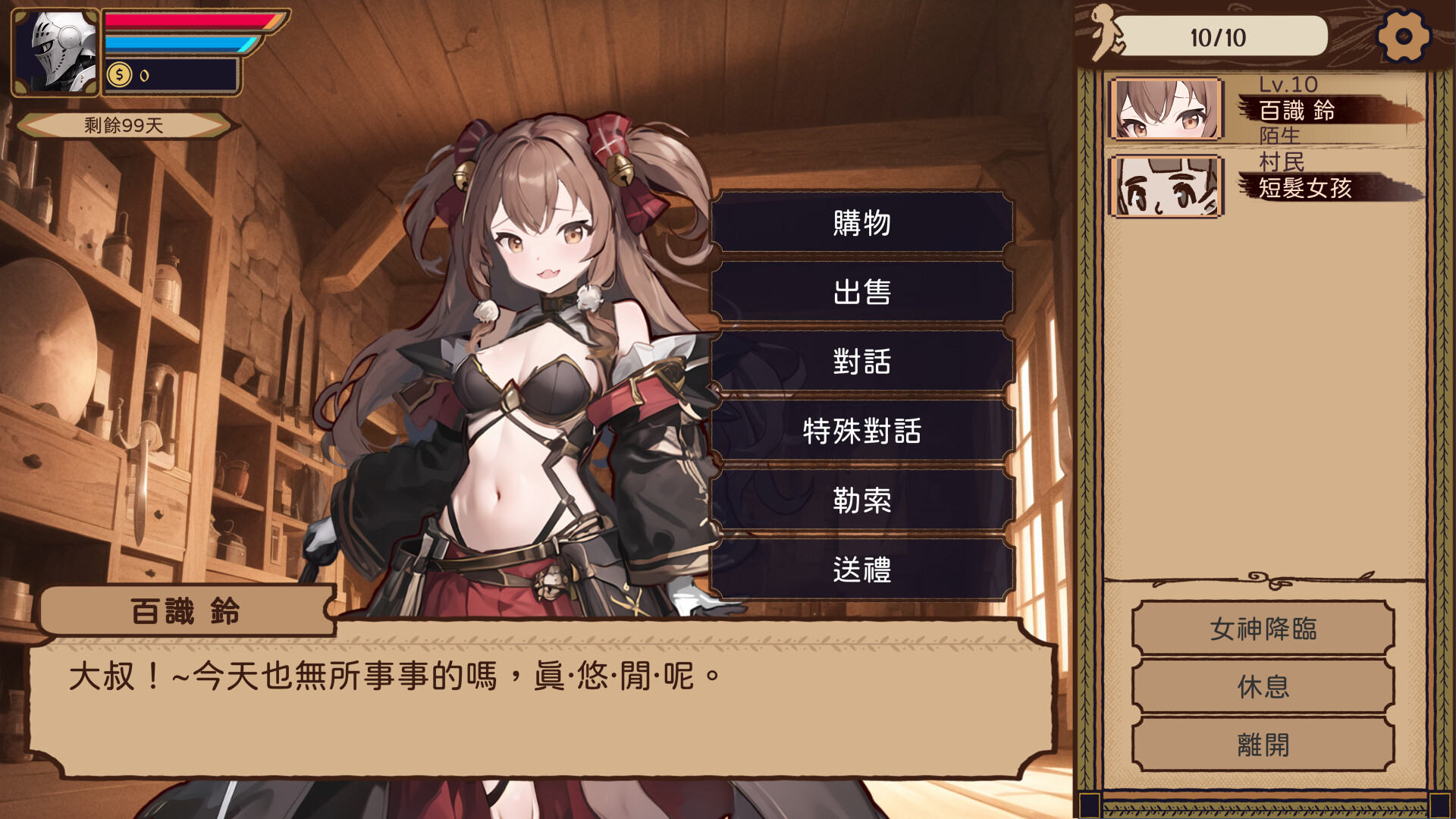Select the 特殊對話 option
1456x819 pixels.
(x=862, y=431)
